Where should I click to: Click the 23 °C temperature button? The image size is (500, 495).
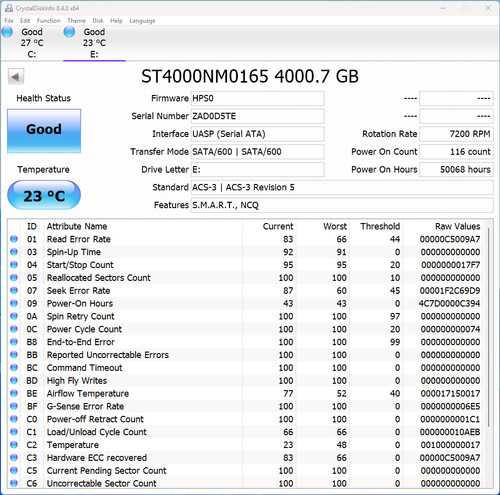click(x=44, y=195)
